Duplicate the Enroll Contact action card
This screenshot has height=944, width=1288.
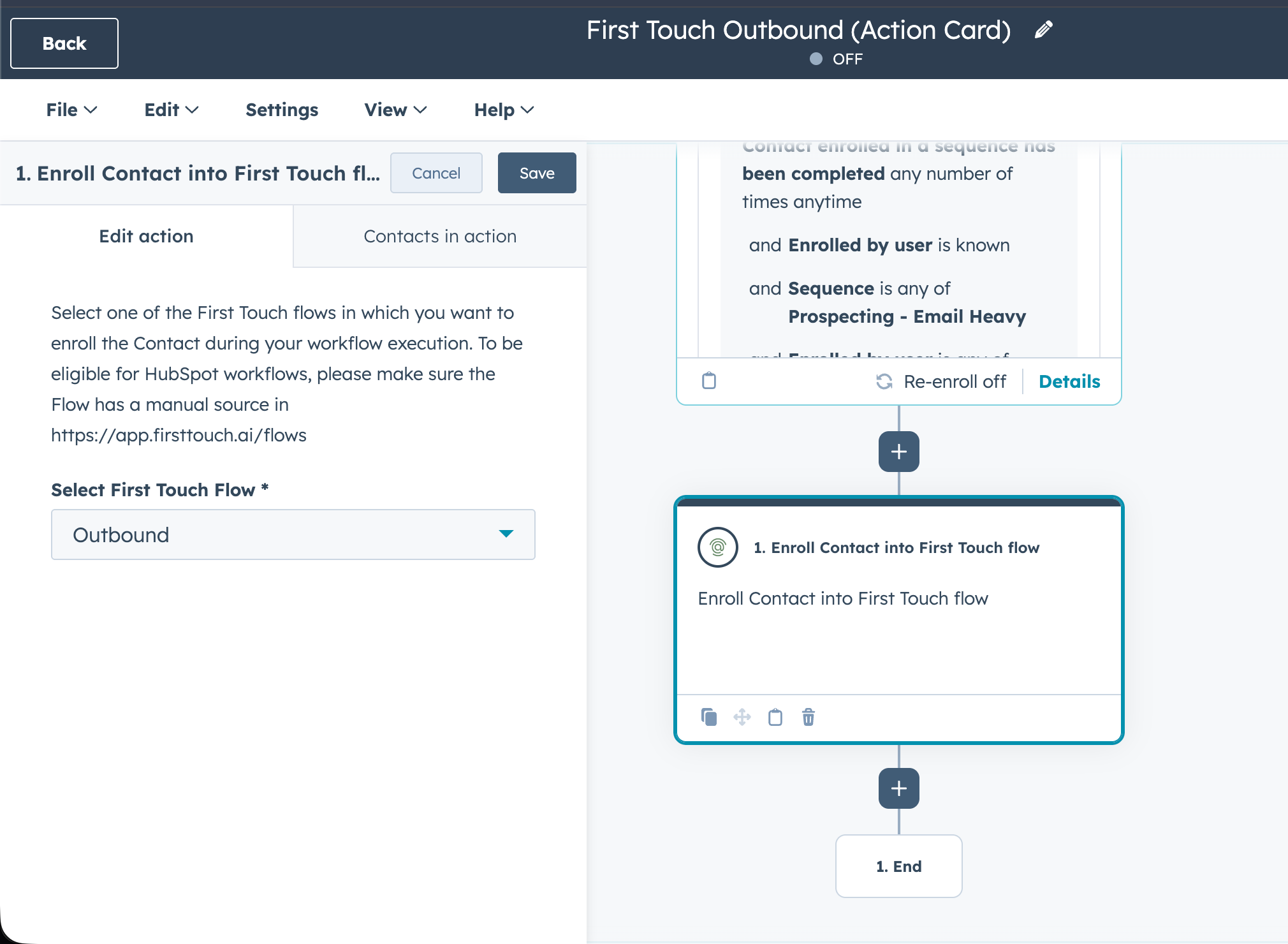708,717
